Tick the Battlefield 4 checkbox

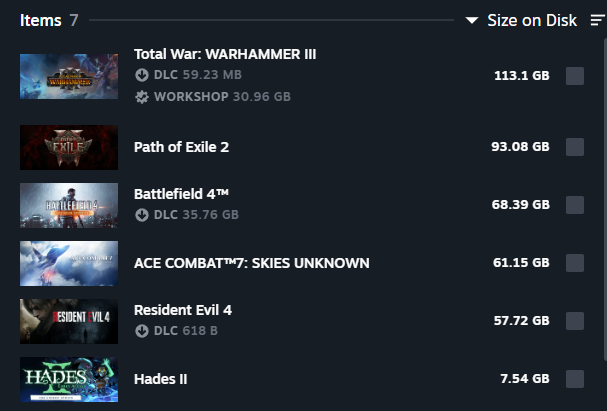(x=575, y=205)
